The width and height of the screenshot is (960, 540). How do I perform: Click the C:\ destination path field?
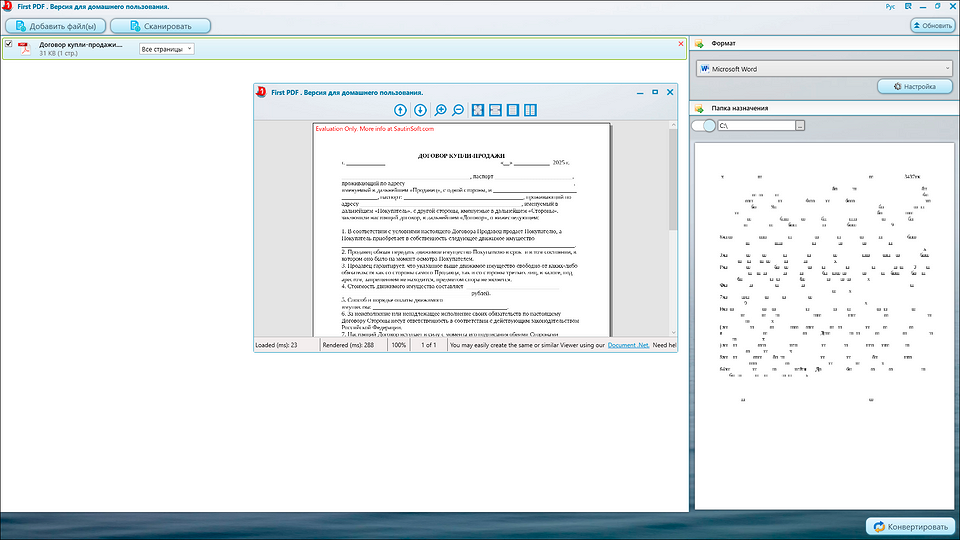click(756, 126)
